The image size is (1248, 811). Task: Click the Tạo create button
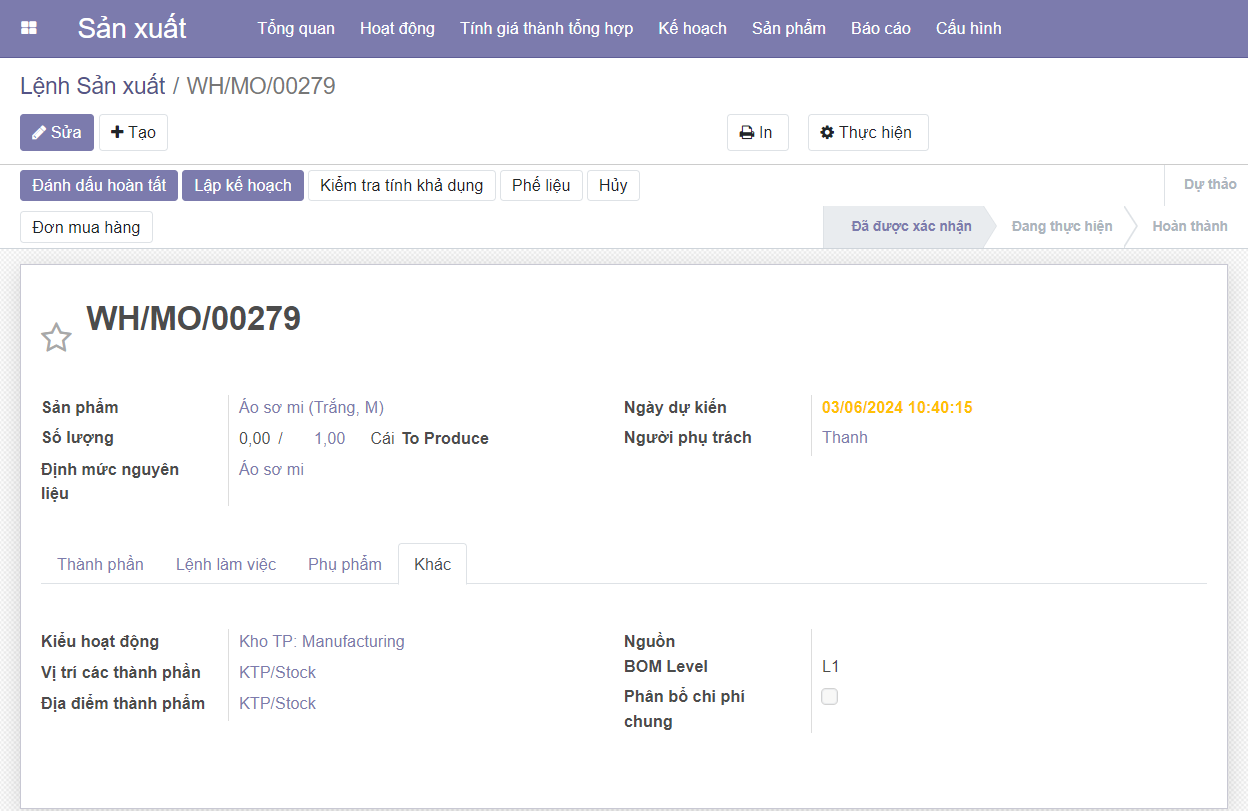(133, 133)
